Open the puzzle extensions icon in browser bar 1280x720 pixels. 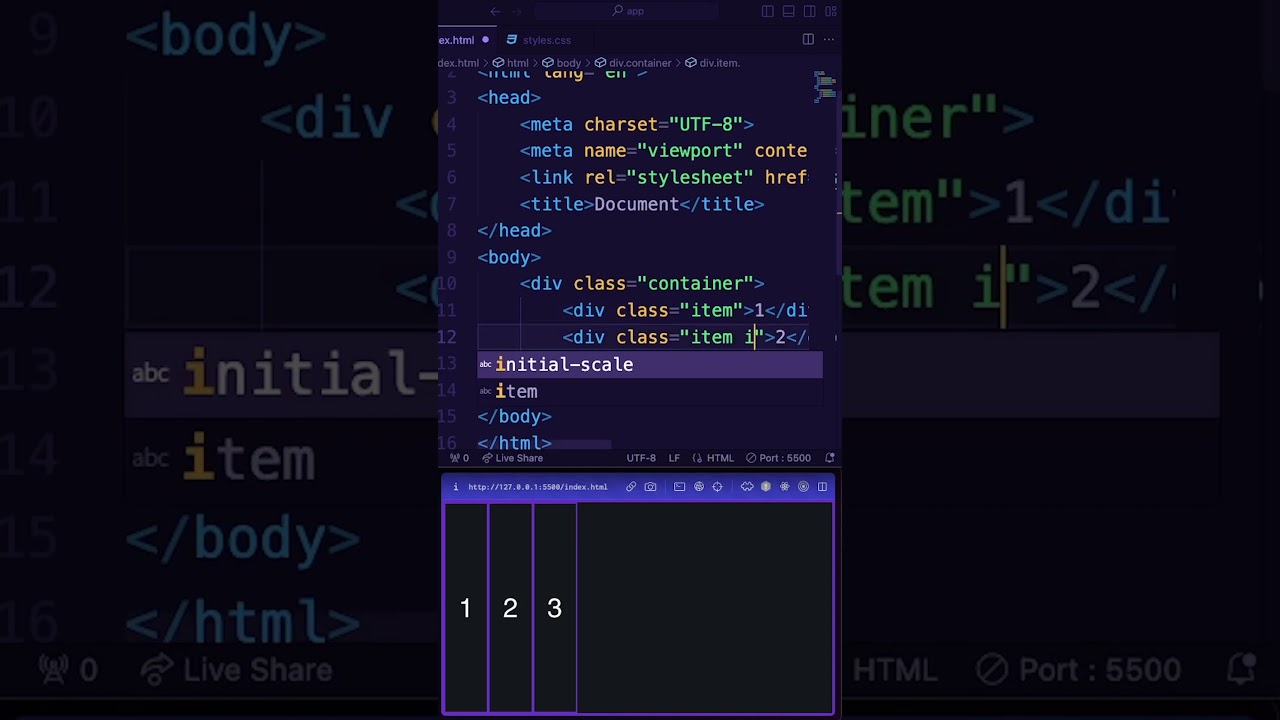point(747,487)
